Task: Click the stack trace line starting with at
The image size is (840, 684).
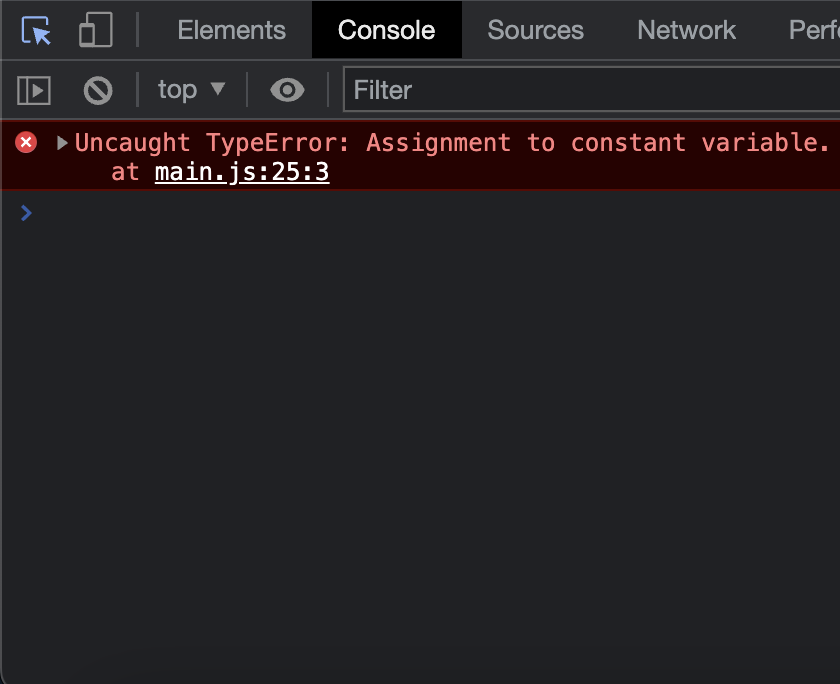Action: 126,173
